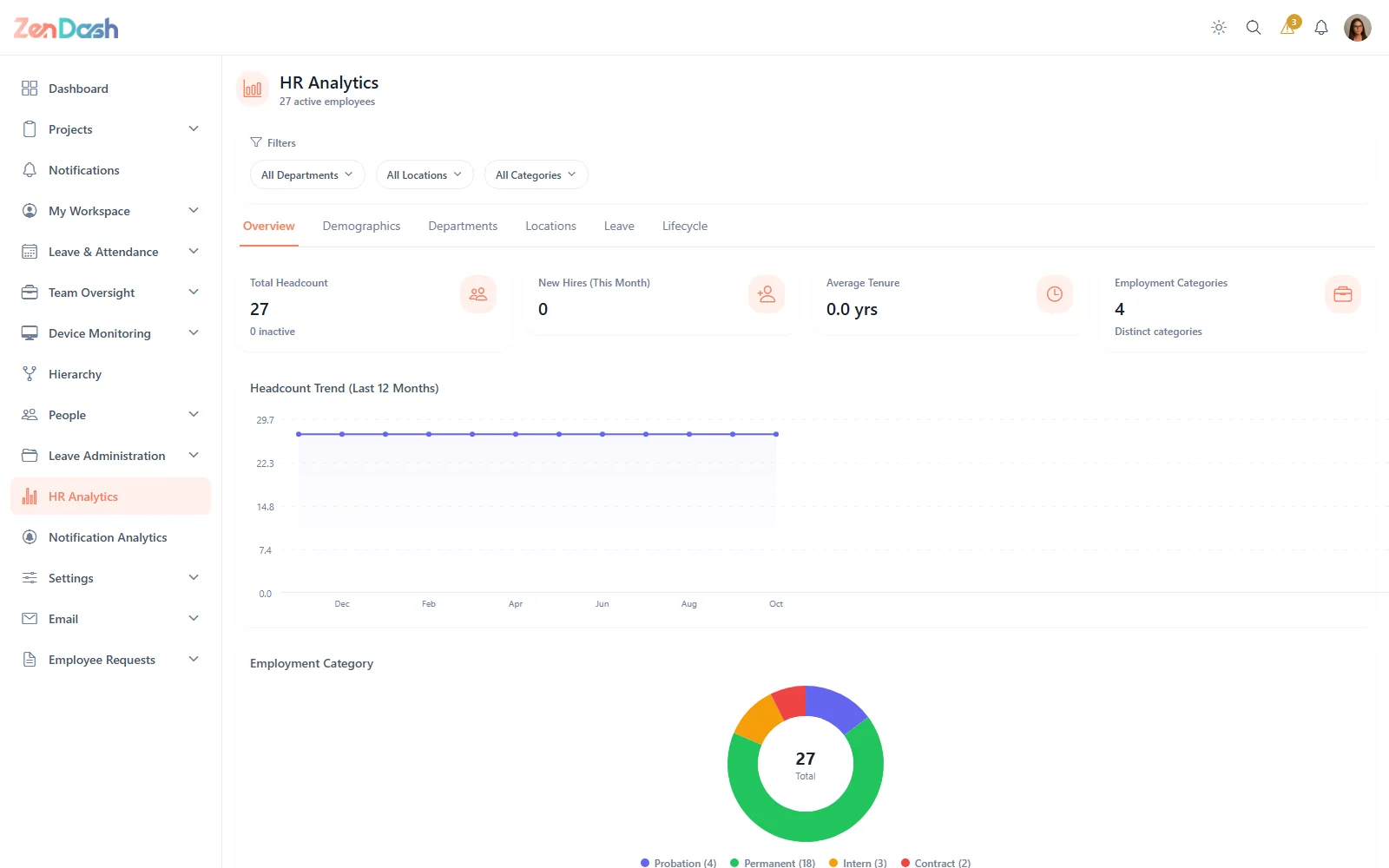Select the Overview tab
Viewport: 1389px width, 868px height.
point(269,226)
